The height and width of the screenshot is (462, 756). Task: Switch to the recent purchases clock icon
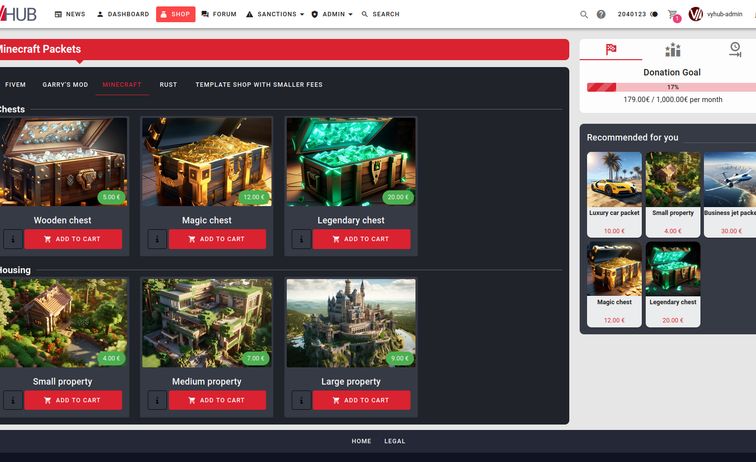click(x=734, y=50)
